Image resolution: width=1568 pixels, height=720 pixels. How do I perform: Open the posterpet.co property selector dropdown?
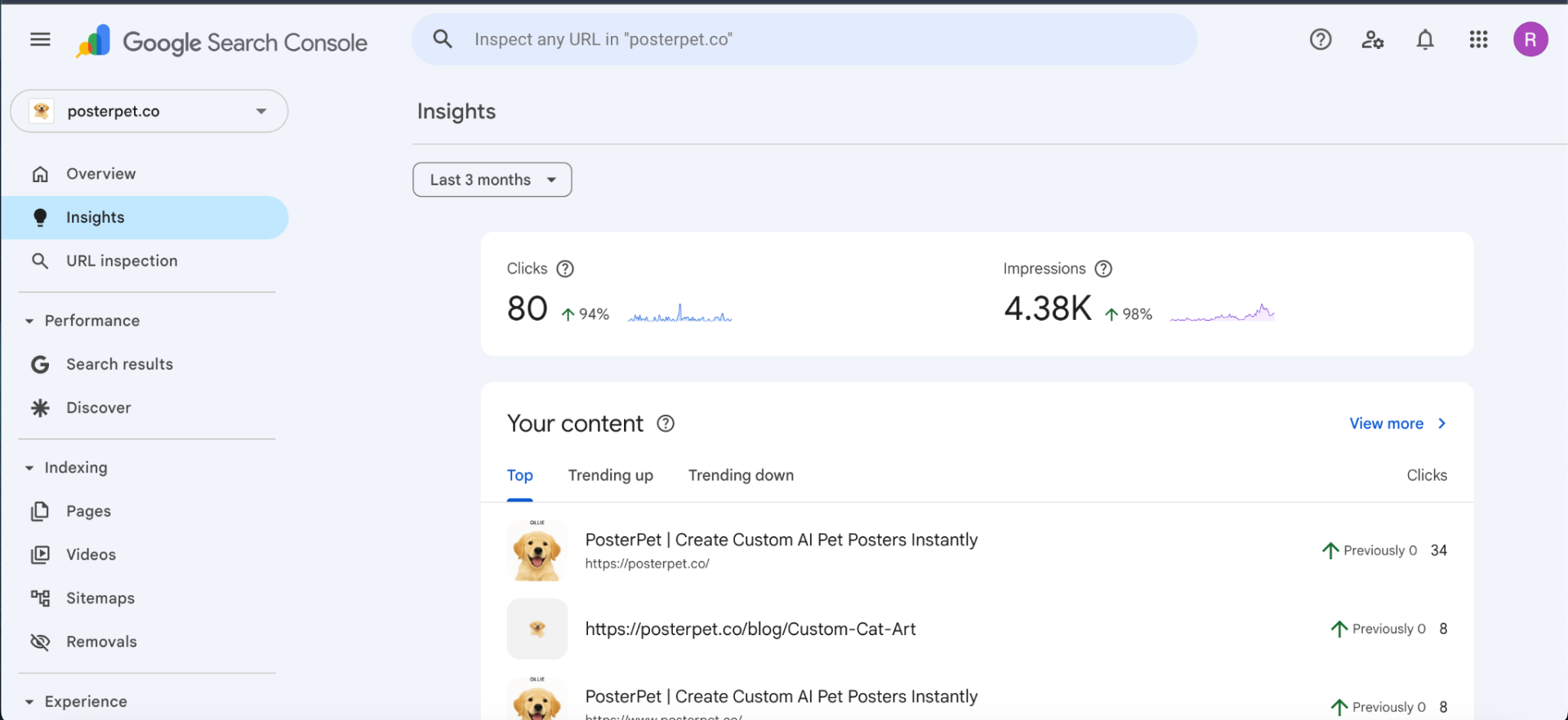tap(149, 111)
